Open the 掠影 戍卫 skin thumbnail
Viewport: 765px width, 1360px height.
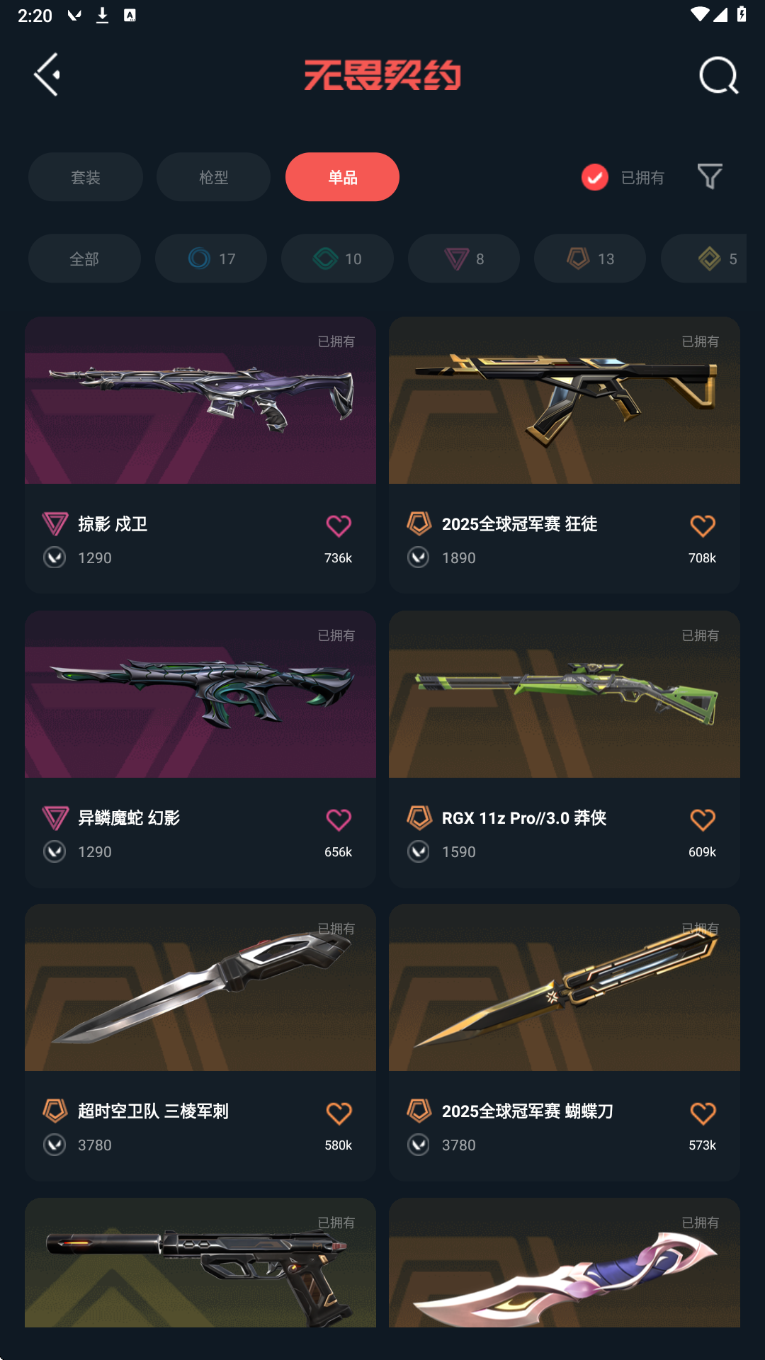click(200, 400)
